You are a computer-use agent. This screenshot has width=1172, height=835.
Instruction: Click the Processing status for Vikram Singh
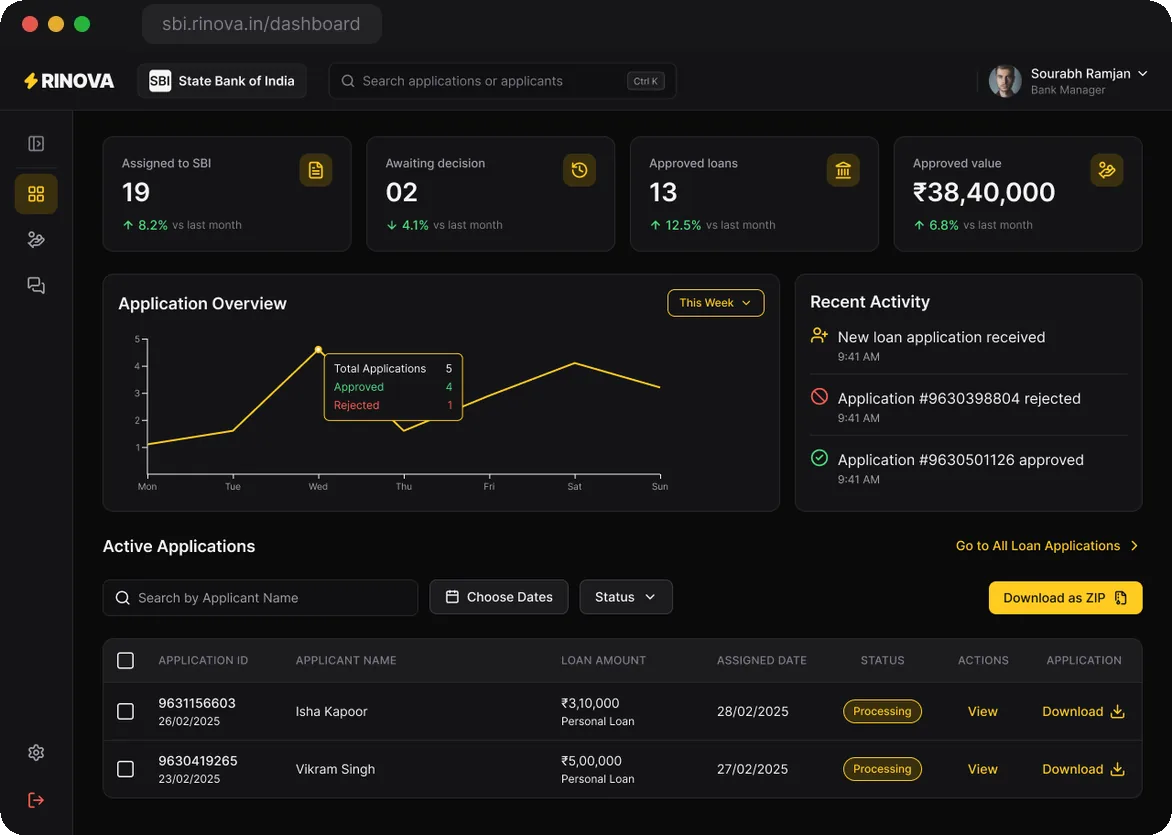click(882, 769)
